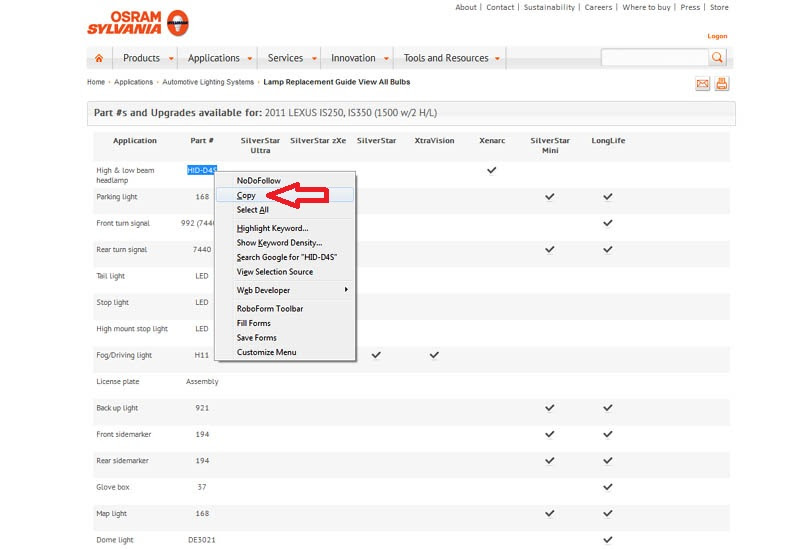The width and height of the screenshot is (800, 549).
Task: Open the Innovation dropdown arrow
Action: (x=386, y=59)
